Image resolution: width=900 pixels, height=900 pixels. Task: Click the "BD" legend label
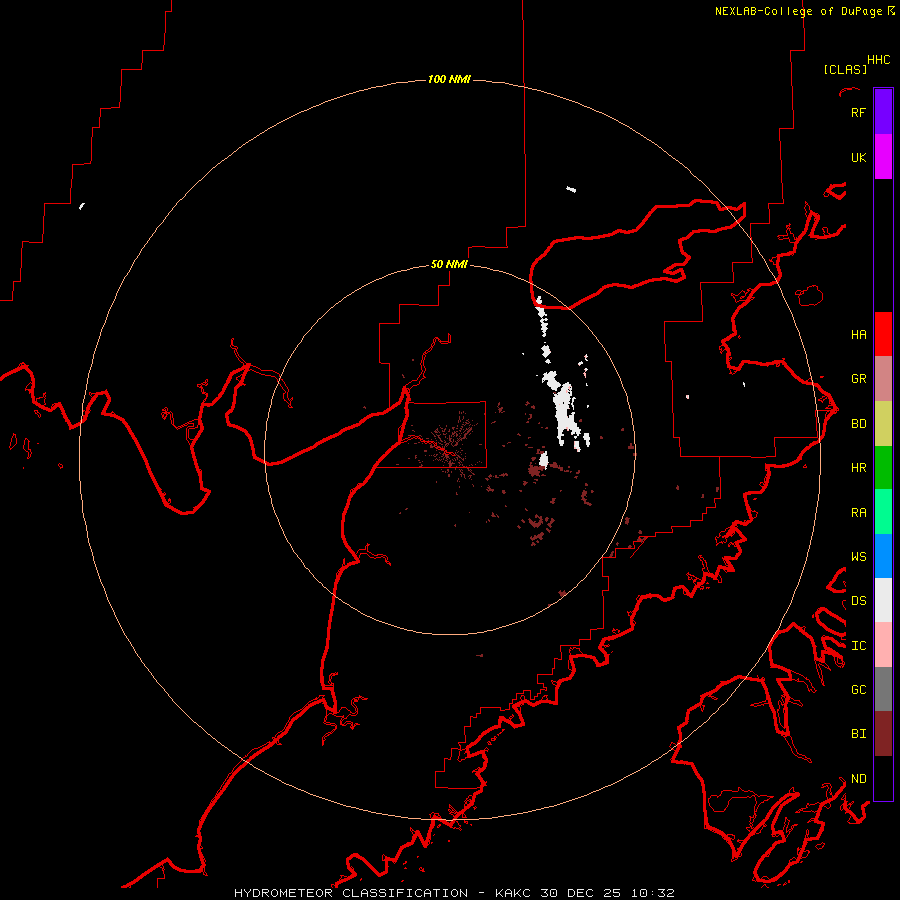click(x=858, y=424)
